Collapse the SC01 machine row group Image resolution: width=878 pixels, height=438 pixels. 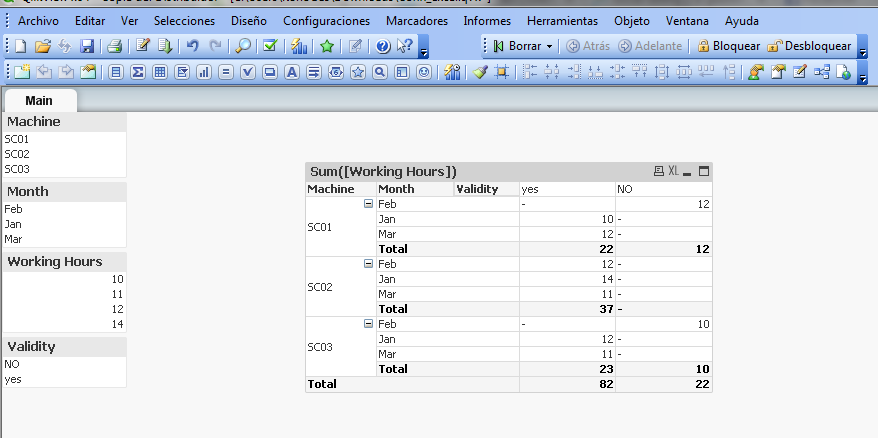click(x=368, y=203)
